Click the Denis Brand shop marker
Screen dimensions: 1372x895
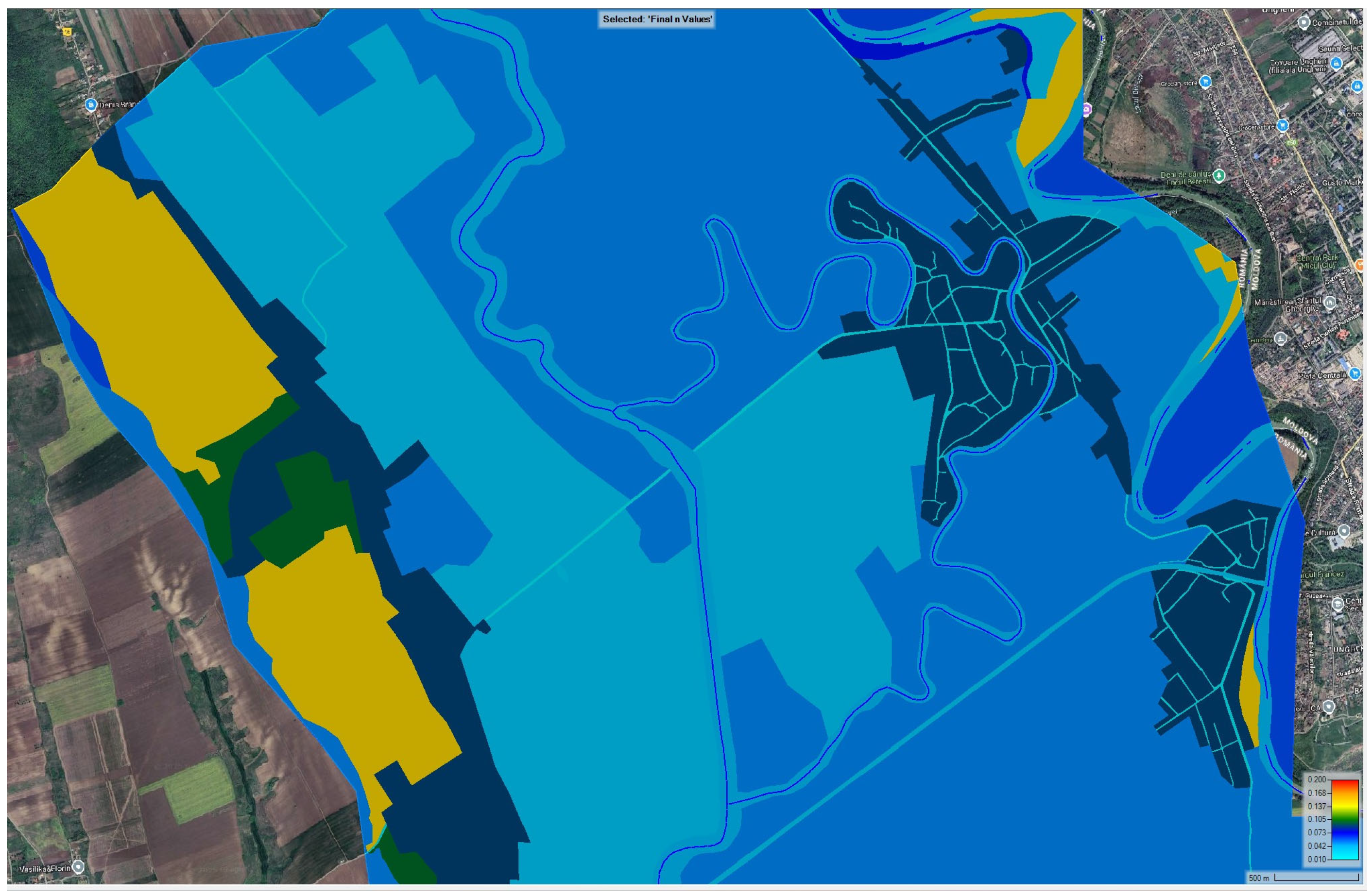(90, 104)
